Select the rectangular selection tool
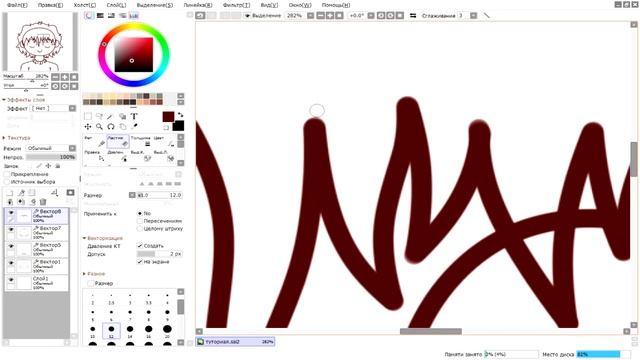 pos(88,116)
